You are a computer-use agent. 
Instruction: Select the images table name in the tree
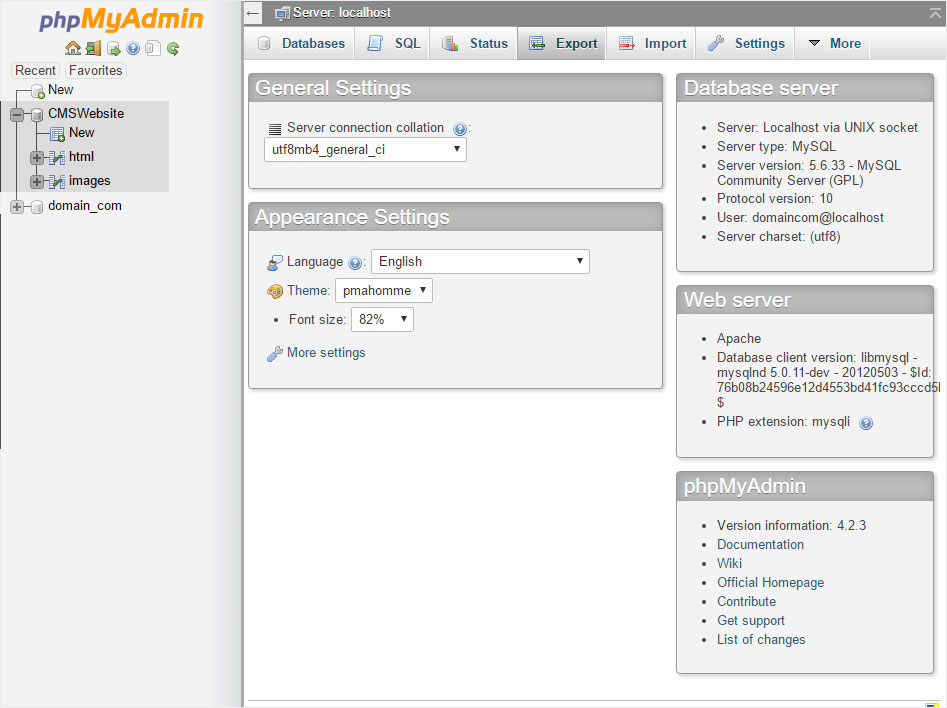pos(89,181)
